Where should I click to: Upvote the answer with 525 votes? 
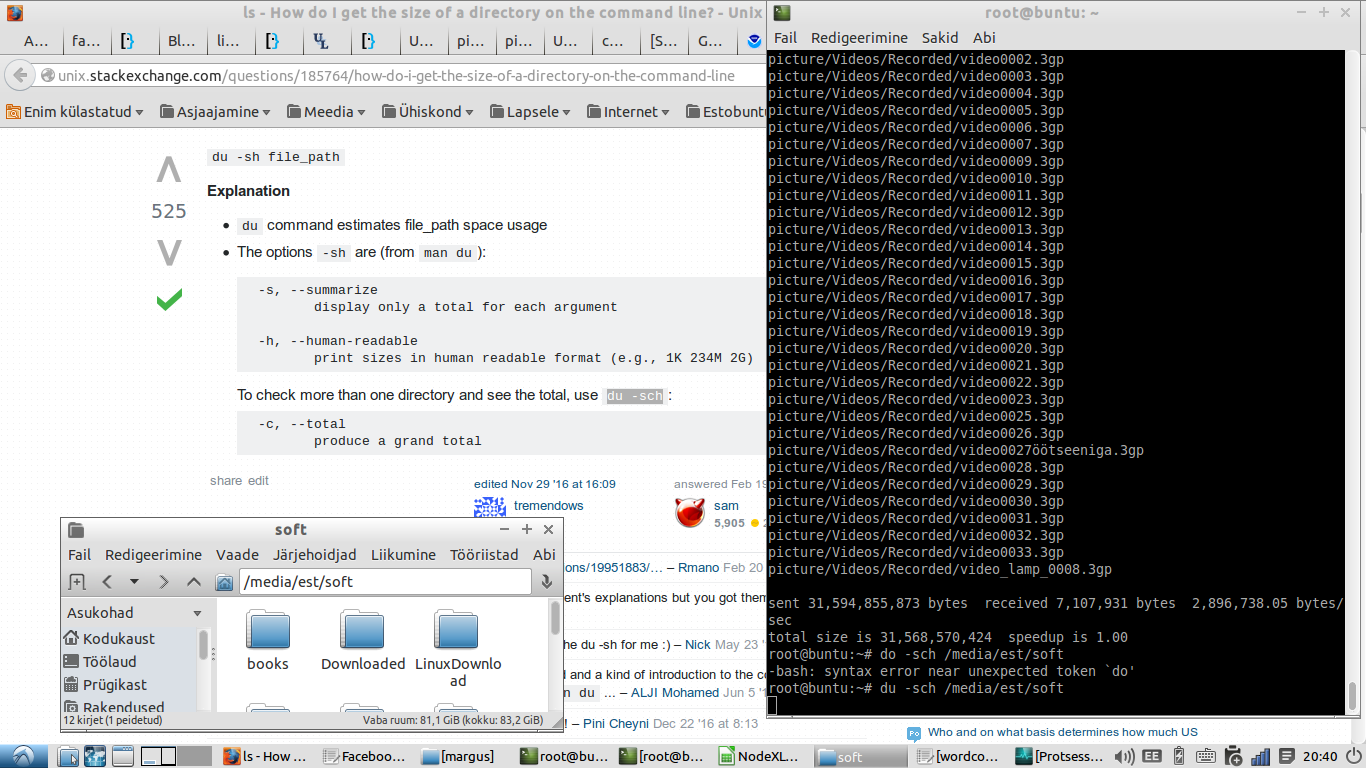coord(169,172)
